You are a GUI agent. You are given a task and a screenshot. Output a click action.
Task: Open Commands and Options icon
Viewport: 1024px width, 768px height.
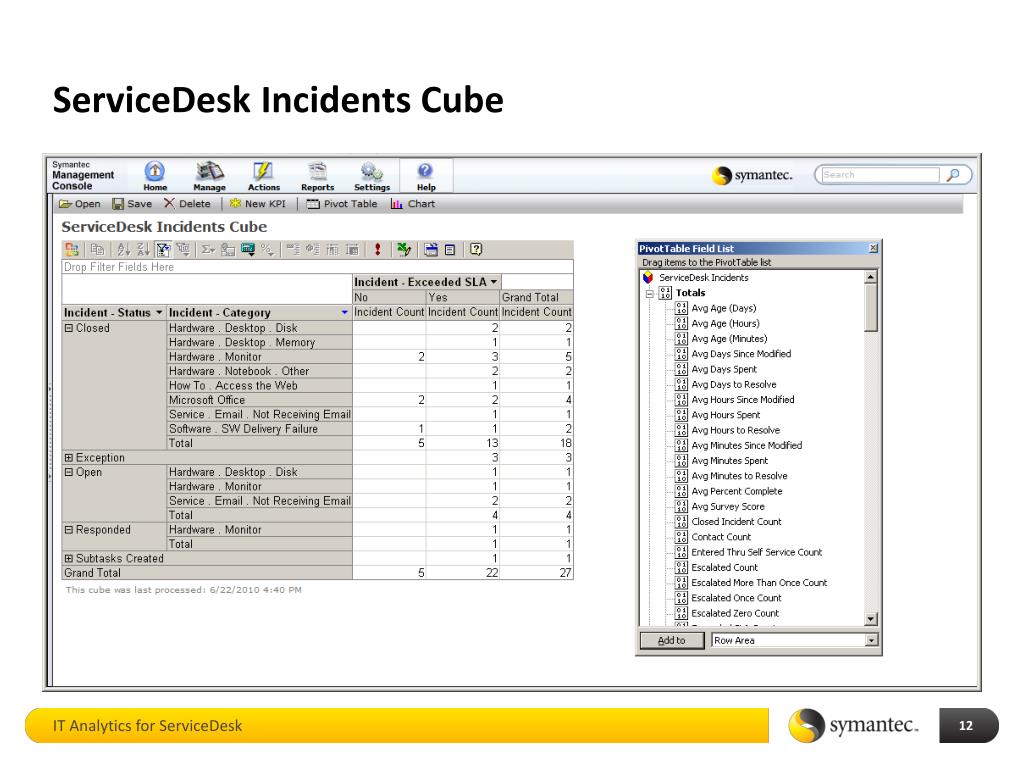(x=430, y=249)
